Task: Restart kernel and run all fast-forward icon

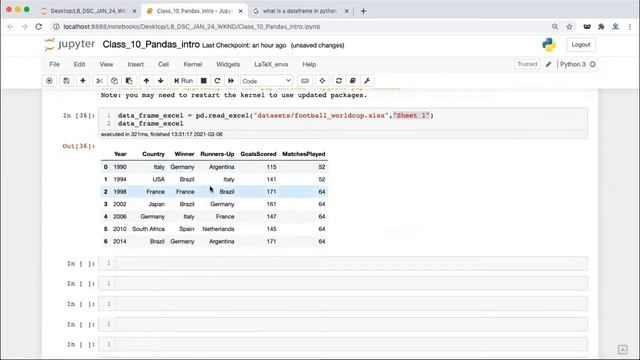Action: pos(231,81)
